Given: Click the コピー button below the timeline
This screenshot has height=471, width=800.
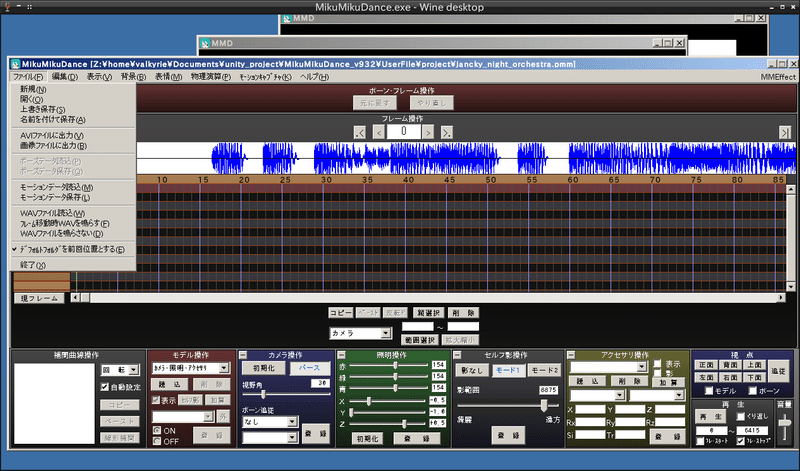Looking at the screenshot, I should click(x=340, y=313).
